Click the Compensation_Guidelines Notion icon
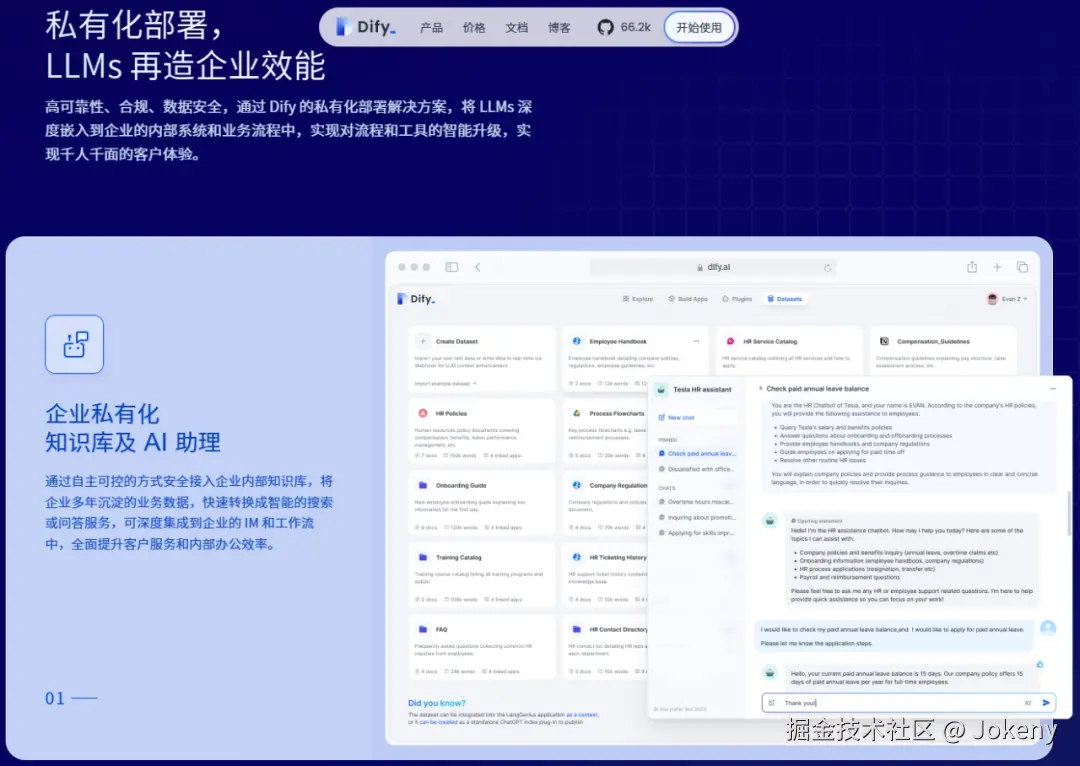 point(884,342)
